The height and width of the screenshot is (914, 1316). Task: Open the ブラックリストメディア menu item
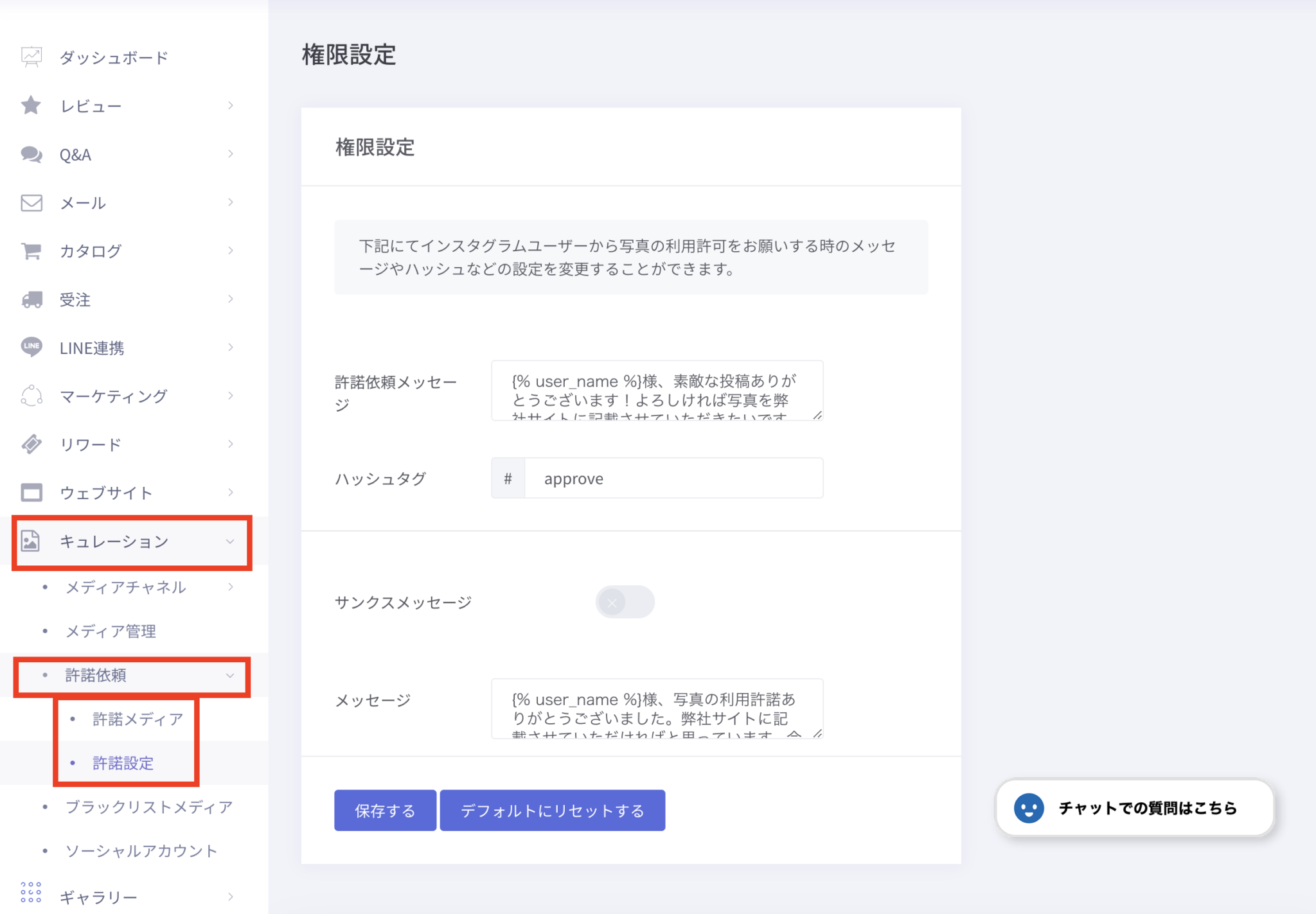[148, 807]
